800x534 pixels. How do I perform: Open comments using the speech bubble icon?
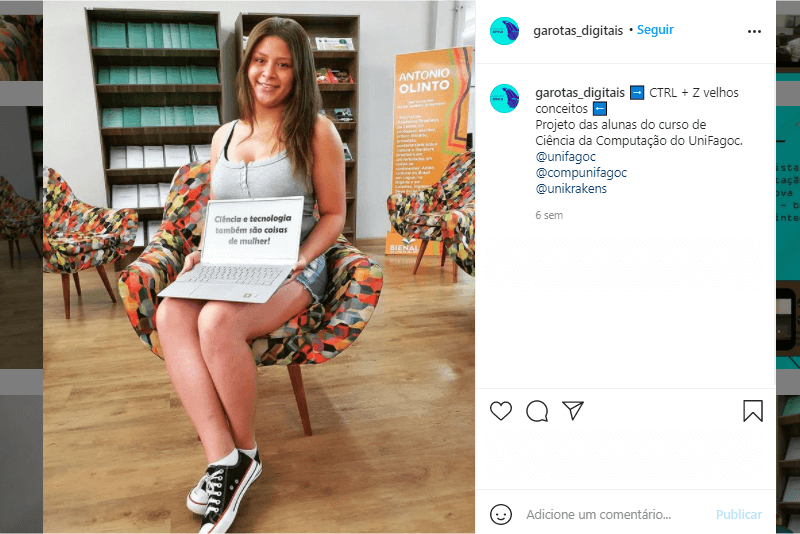[537, 411]
